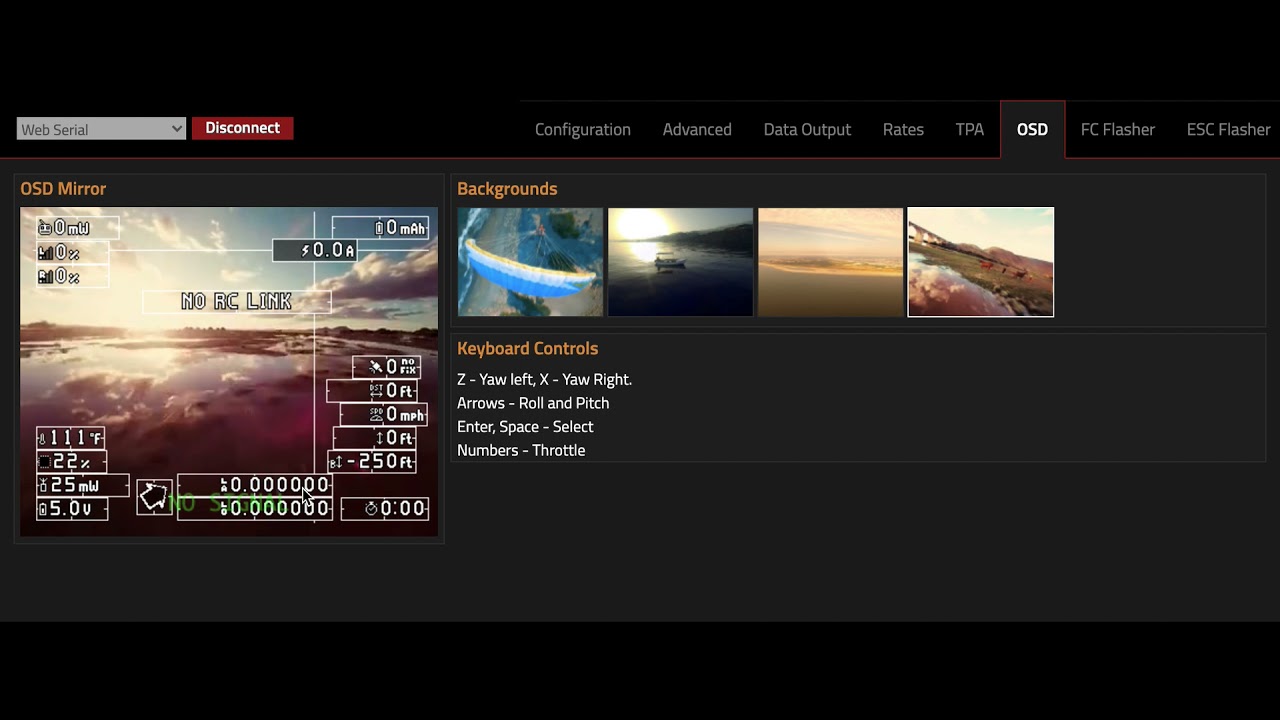Select the 0 mW RC power OSD element
The width and height of the screenshot is (1280, 720).
(77, 228)
